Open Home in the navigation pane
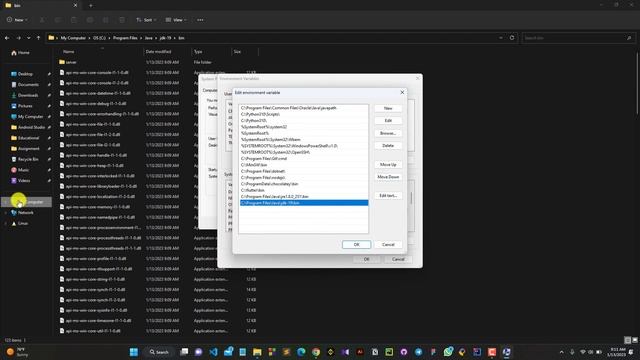The height and width of the screenshot is (360, 640). tap(20, 53)
